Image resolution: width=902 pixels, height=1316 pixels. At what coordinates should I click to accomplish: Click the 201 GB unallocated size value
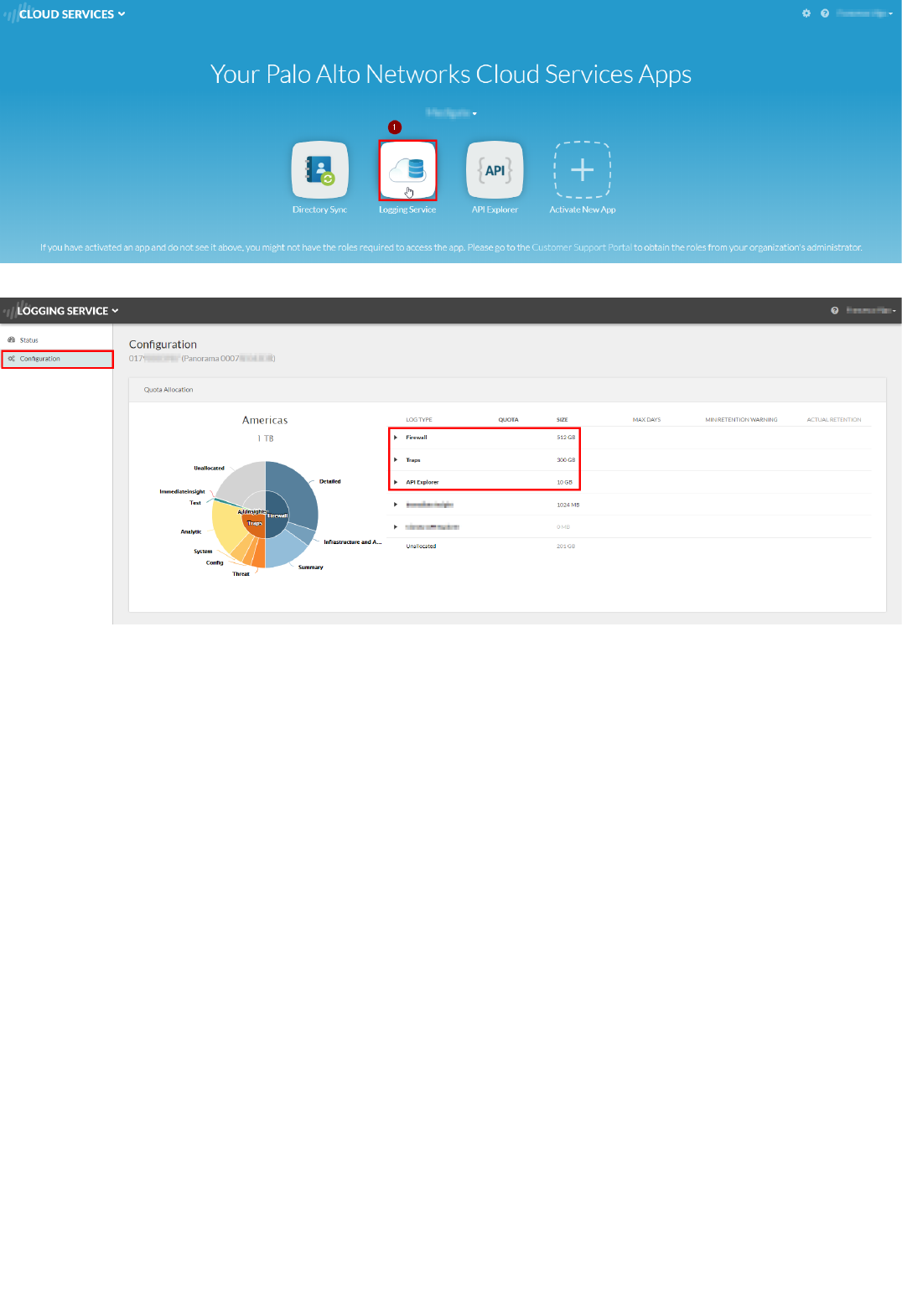click(x=566, y=547)
